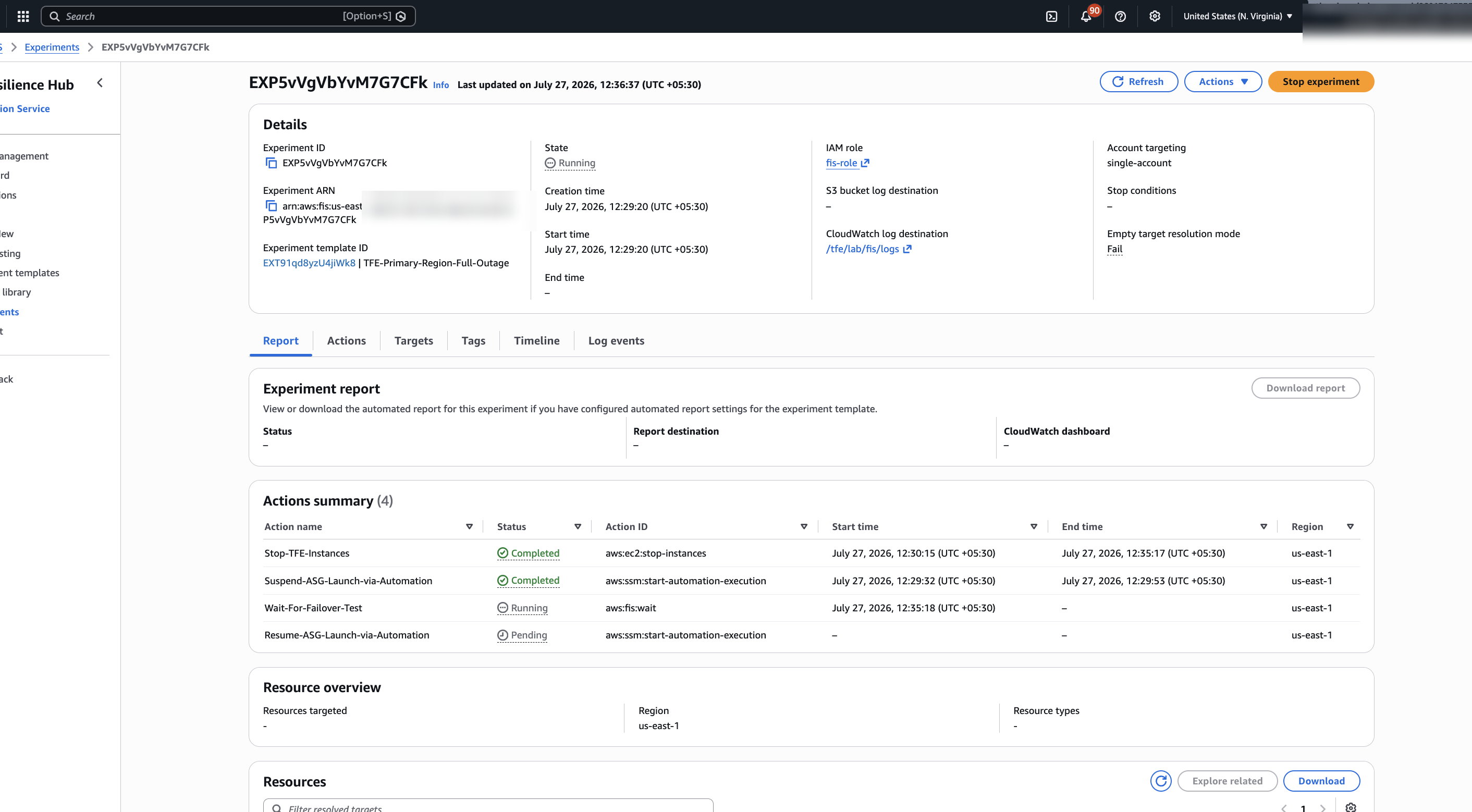Image resolution: width=1472 pixels, height=812 pixels.
Task: Open the CloudShell terminal icon
Action: (1051, 17)
